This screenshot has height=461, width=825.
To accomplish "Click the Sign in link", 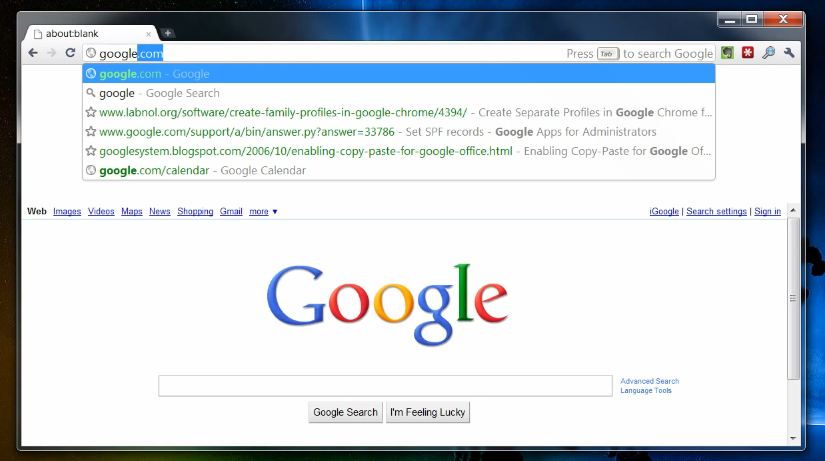I will click(767, 211).
